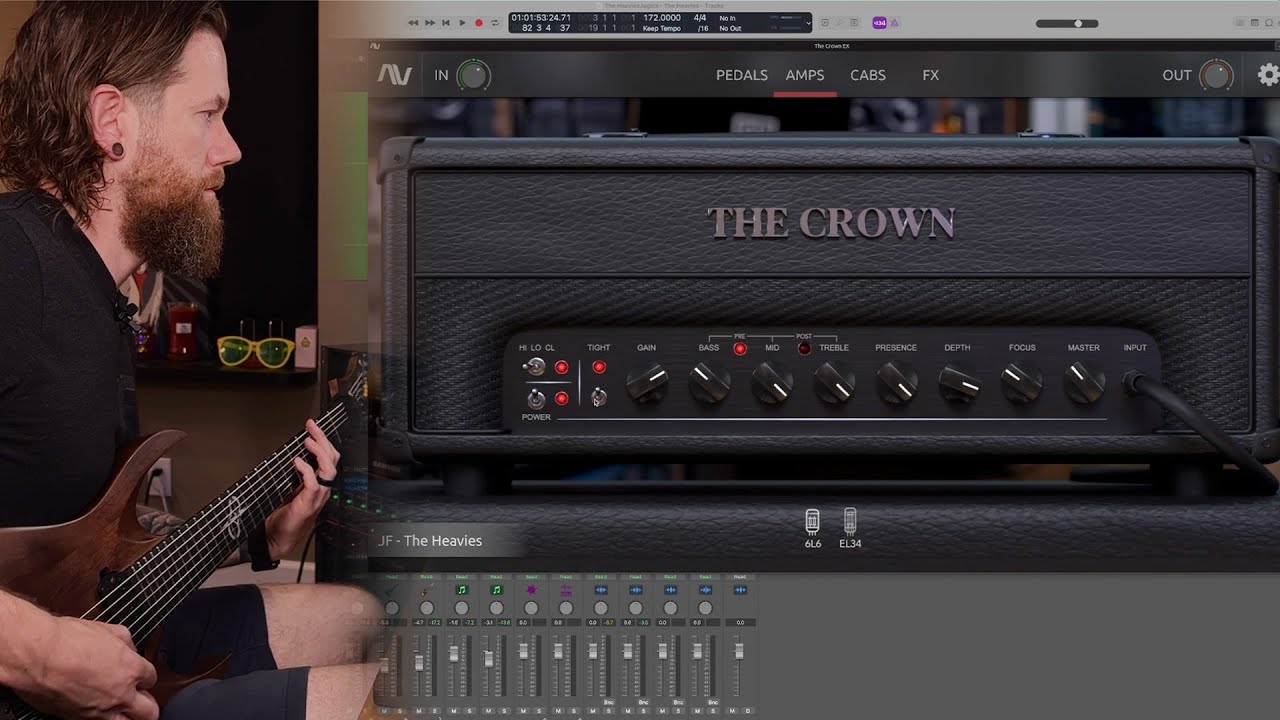Go to the project start
The image size is (1280, 720).
coord(446,22)
